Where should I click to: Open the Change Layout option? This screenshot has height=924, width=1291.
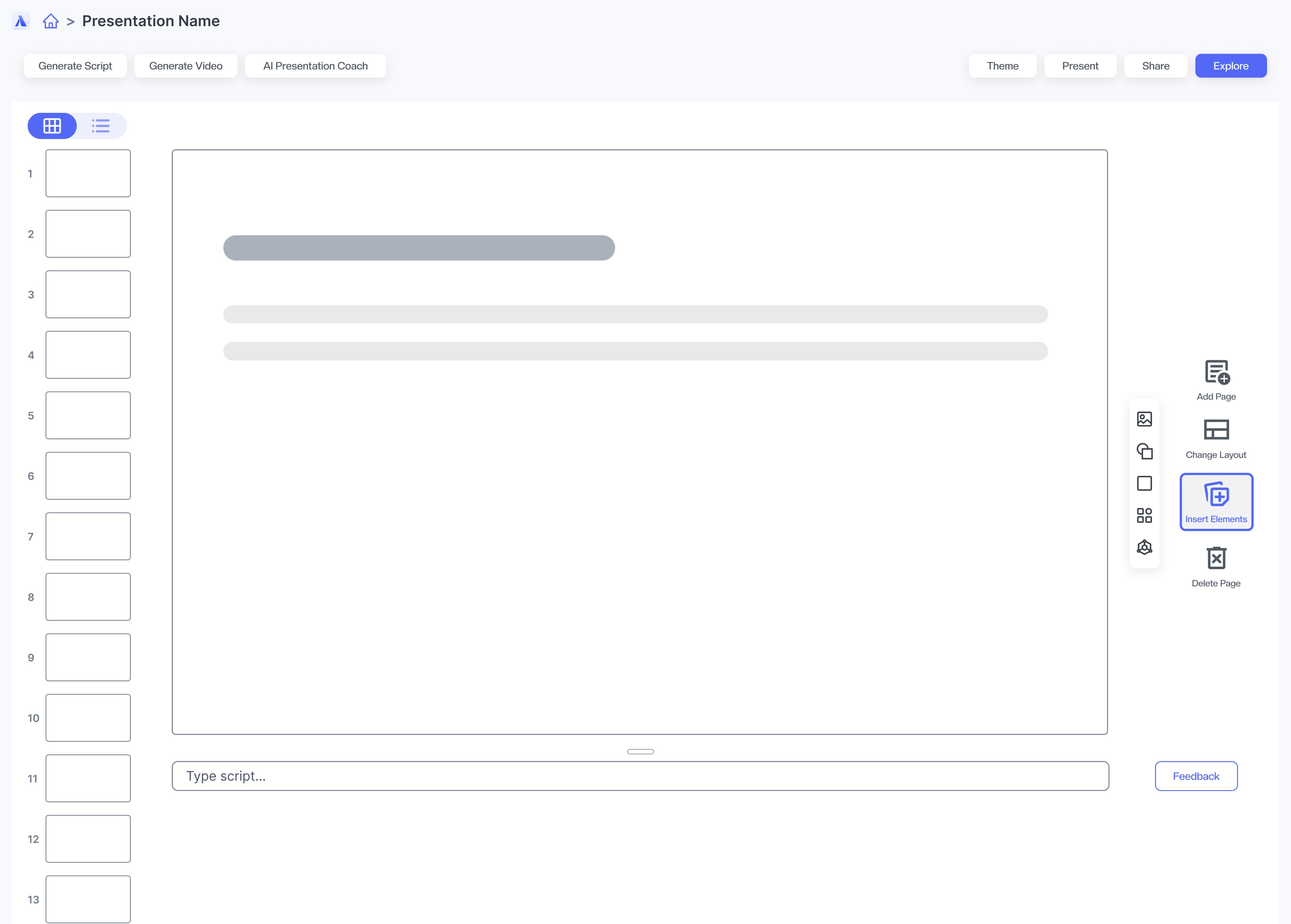tap(1216, 430)
